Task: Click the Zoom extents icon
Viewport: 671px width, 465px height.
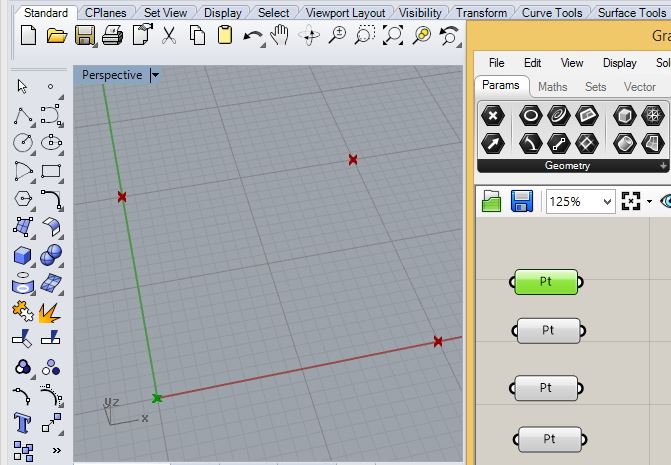Action: pos(393,35)
